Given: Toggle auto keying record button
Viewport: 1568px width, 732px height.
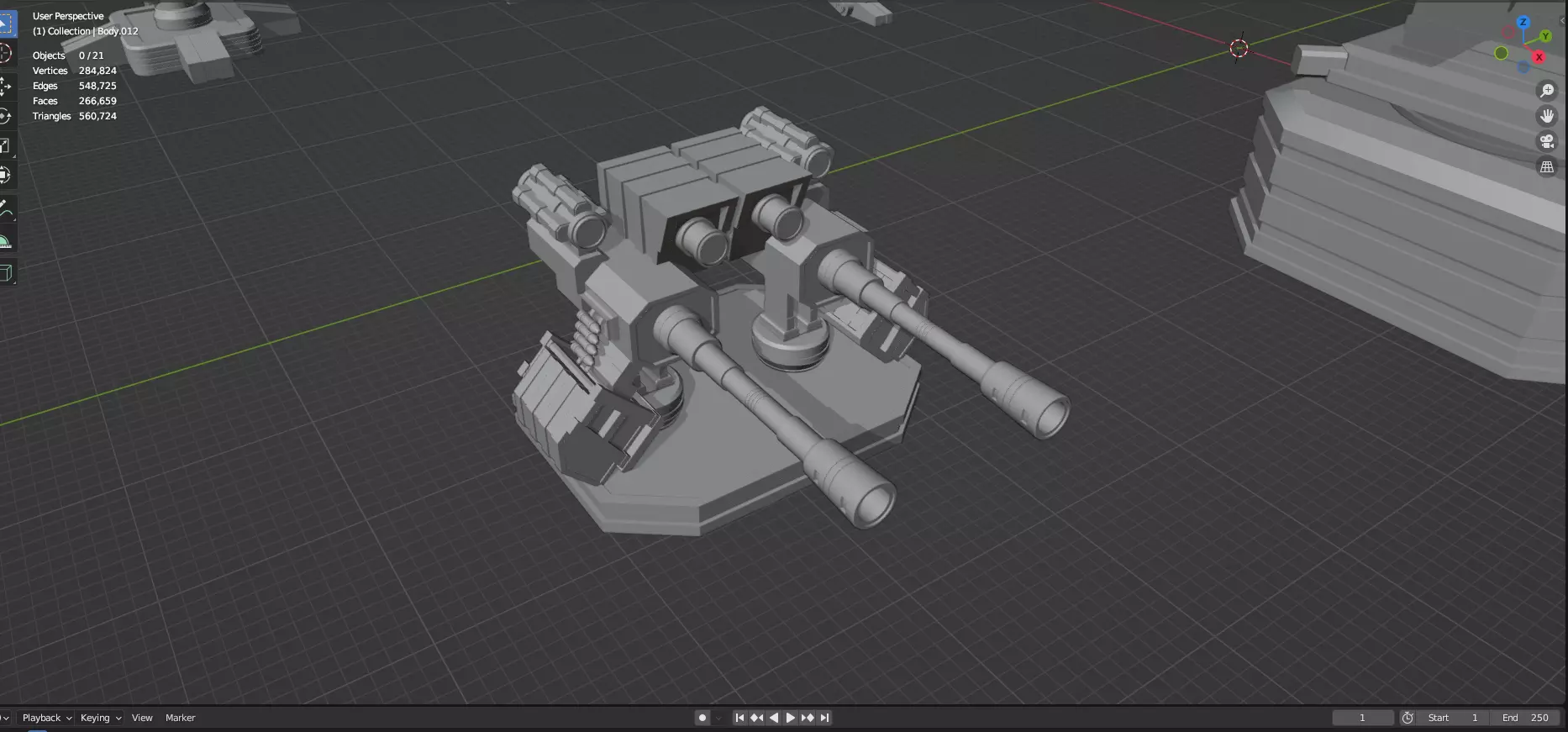Looking at the screenshot, I should (x=702, y=718).
